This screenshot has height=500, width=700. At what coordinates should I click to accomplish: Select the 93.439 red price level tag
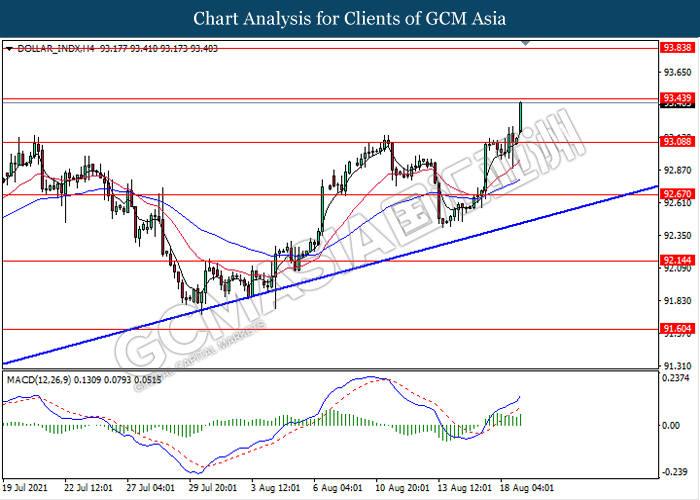pyautogui.click(x=677, y=98)
